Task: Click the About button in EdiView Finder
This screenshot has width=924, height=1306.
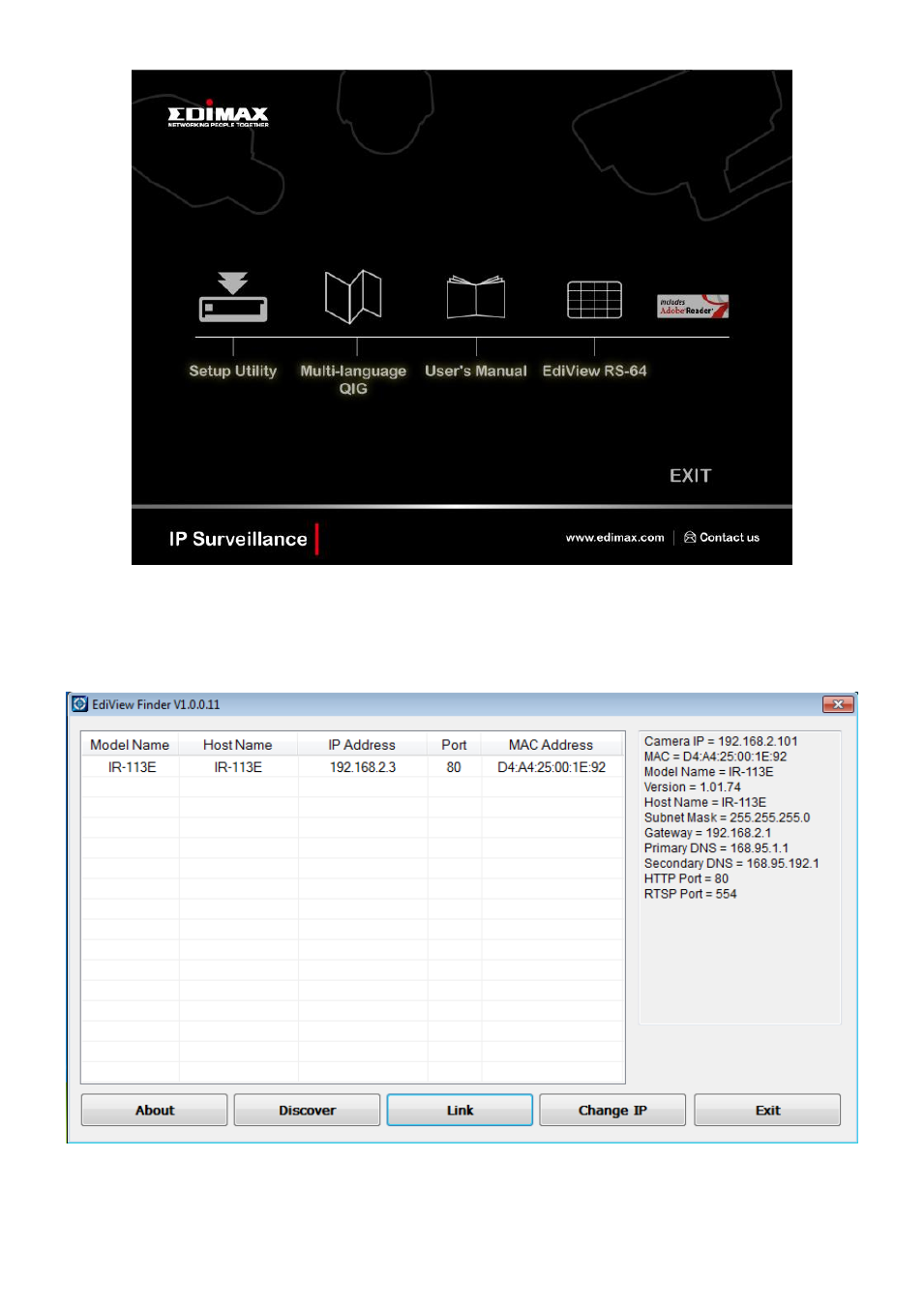Action: pos(155,1111)
